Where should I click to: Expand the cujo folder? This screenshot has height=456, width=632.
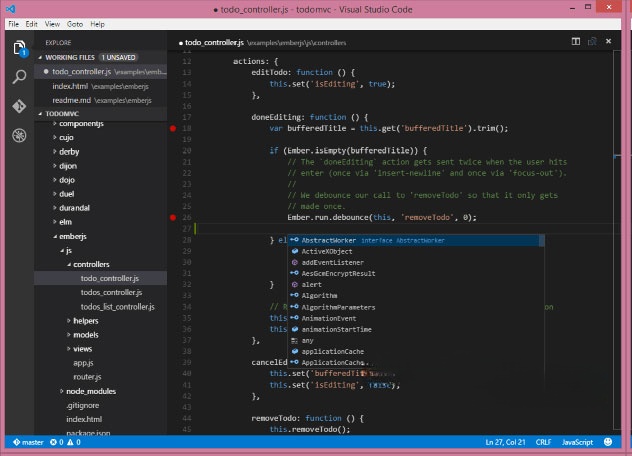point(54,137)
